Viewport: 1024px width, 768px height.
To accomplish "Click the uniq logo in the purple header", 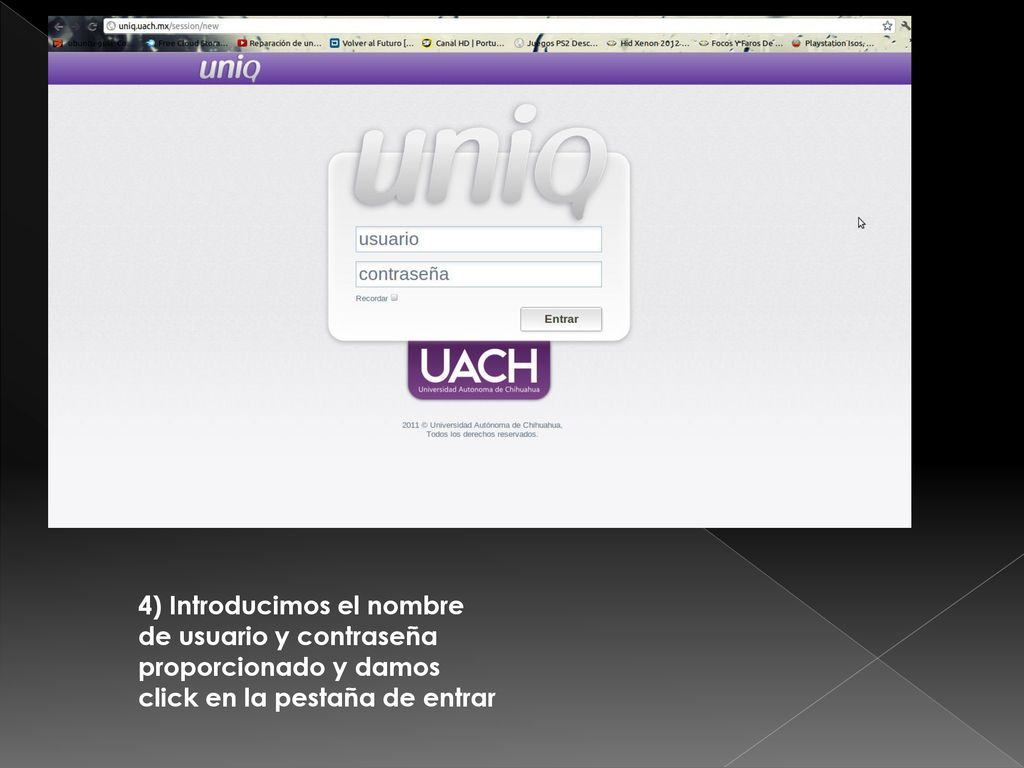I will tap(230, 68).
